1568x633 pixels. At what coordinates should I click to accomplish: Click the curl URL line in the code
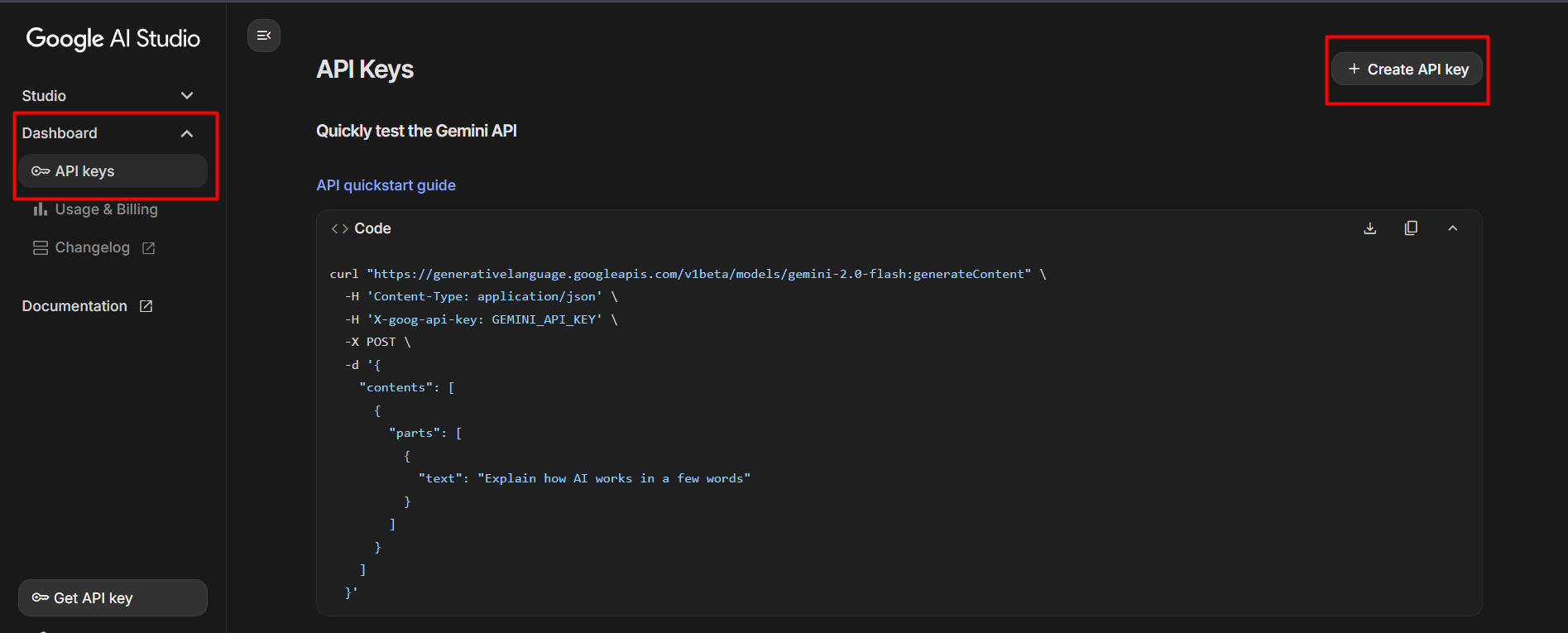tap(688, 274)
